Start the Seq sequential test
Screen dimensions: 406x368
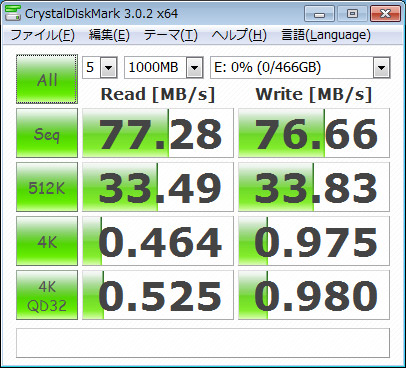pos(47,133)
